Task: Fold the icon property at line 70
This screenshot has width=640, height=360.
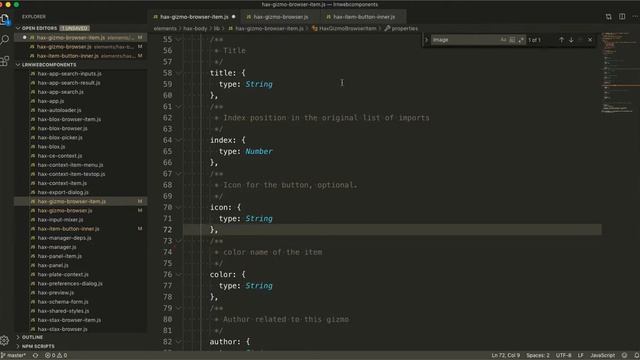Action: tap(179, 207)
